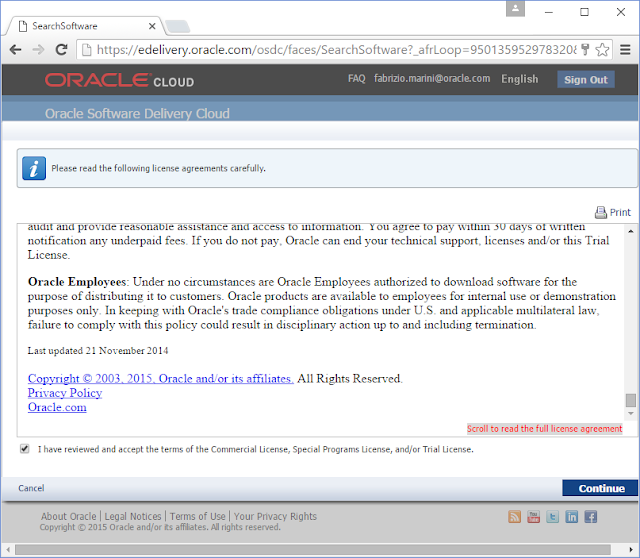Open the YouTube icon in footer
Viewport: 640px width, 558px height.
tap(533, 517)
